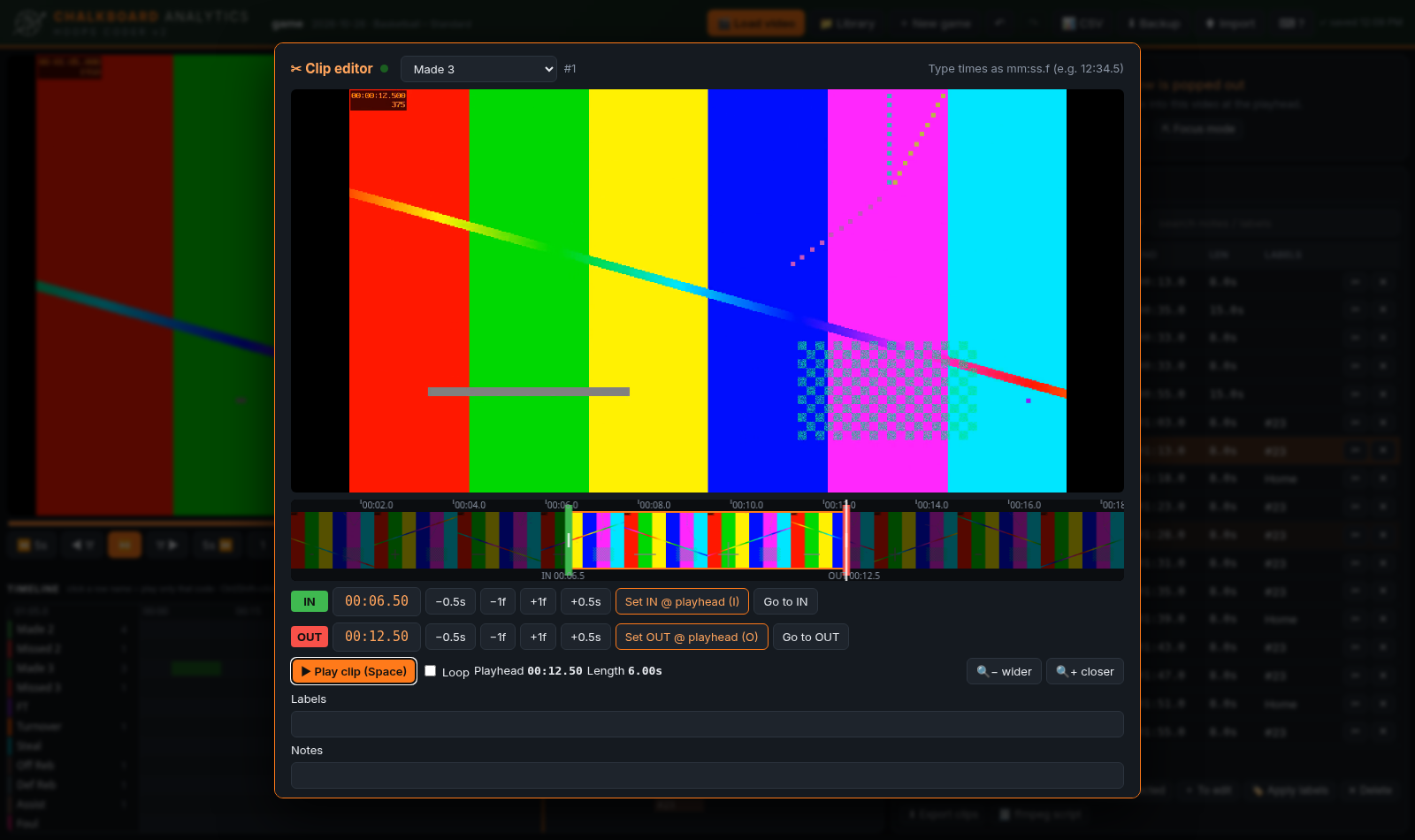Viewport: 1415px width, 840px height.
Task: Click the Labels input field
Action: click(x=707, y=724)
